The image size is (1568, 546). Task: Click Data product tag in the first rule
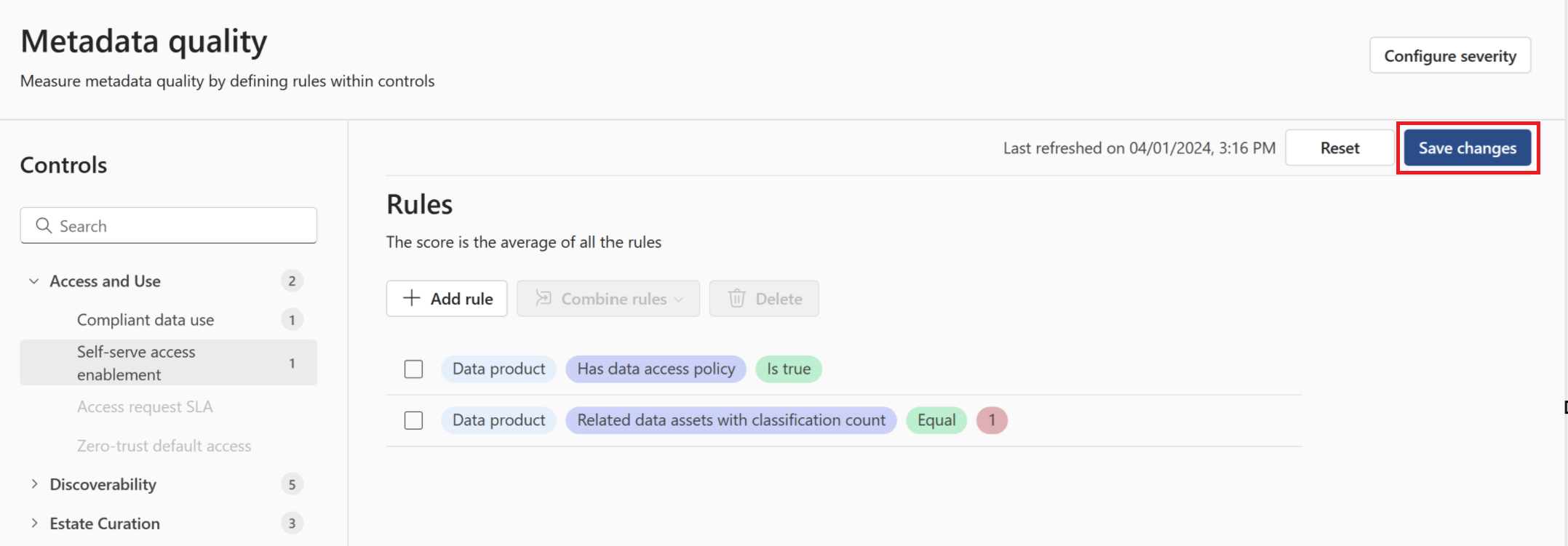498,369
